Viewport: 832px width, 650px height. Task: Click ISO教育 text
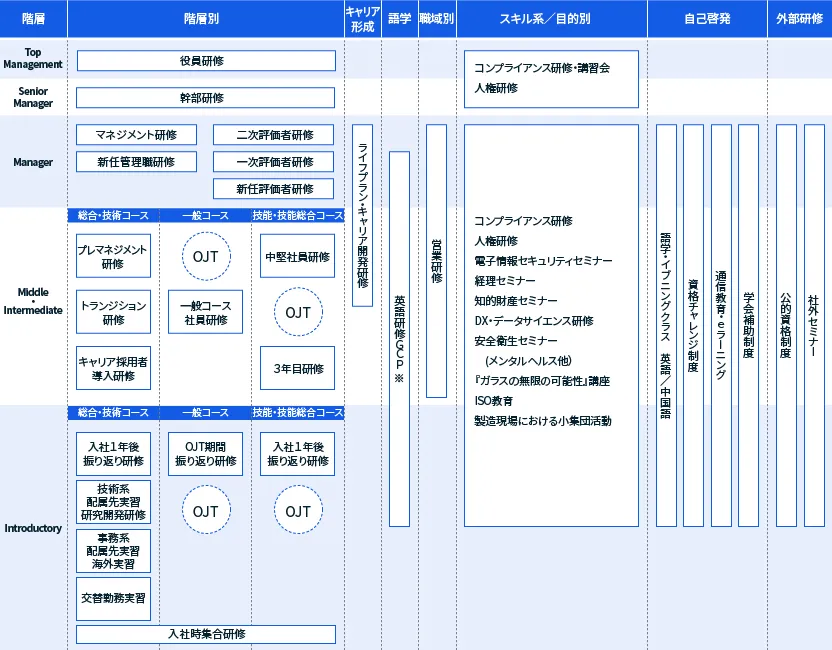coord(493,401)
